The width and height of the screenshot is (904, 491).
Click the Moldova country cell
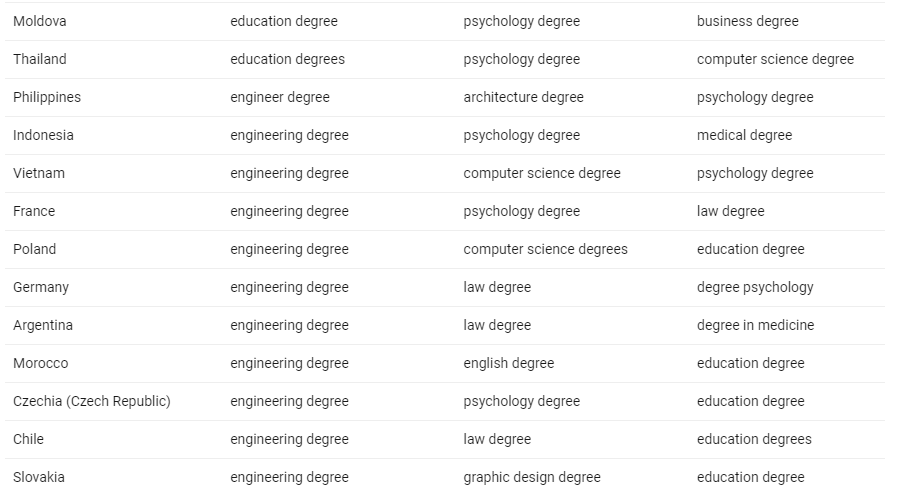[40, 21]
